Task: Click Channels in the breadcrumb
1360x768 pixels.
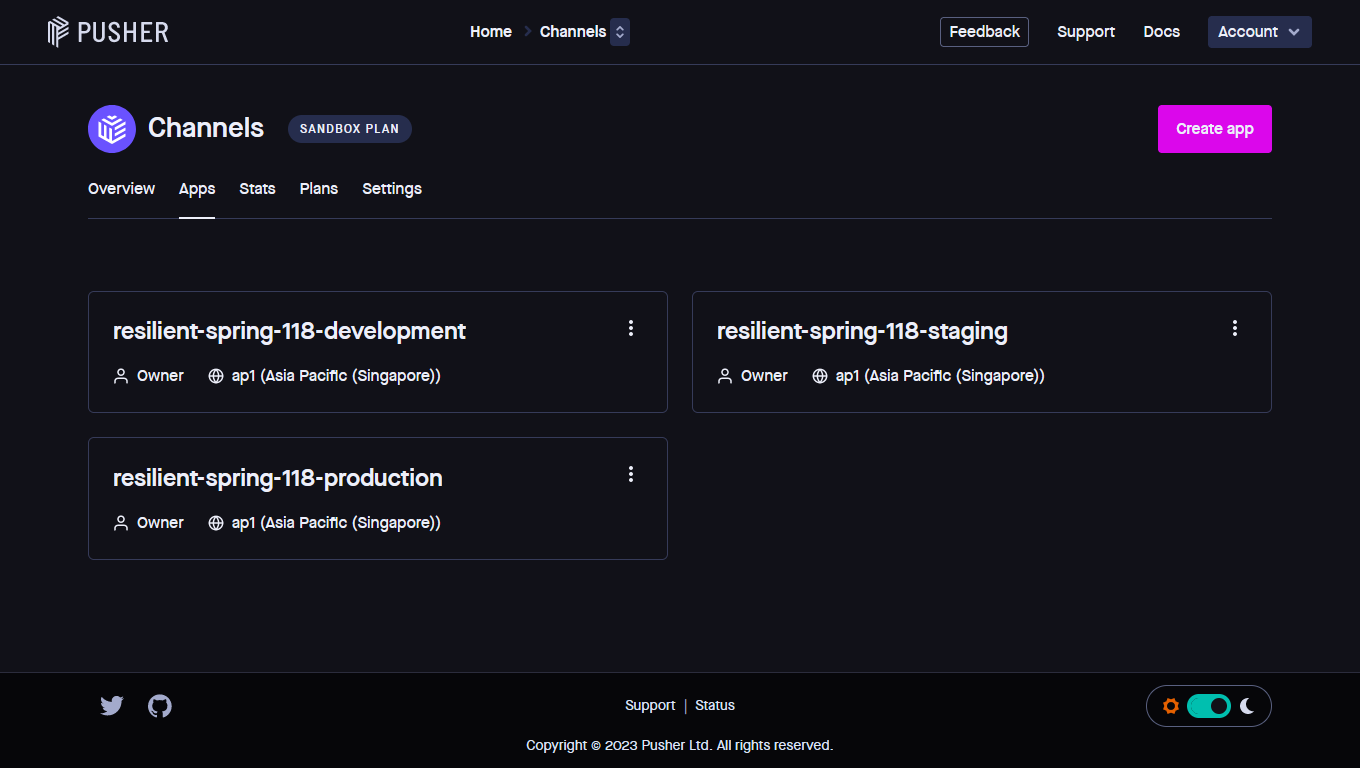Action: [573, 32]
